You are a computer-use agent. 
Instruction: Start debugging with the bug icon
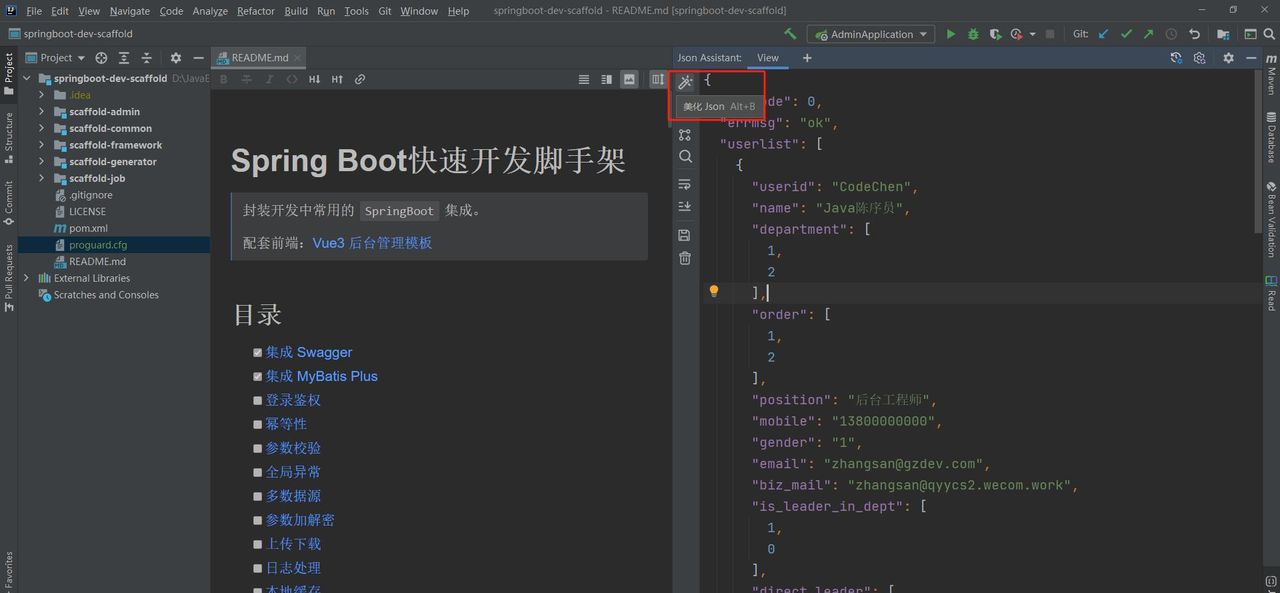[971, 33]
